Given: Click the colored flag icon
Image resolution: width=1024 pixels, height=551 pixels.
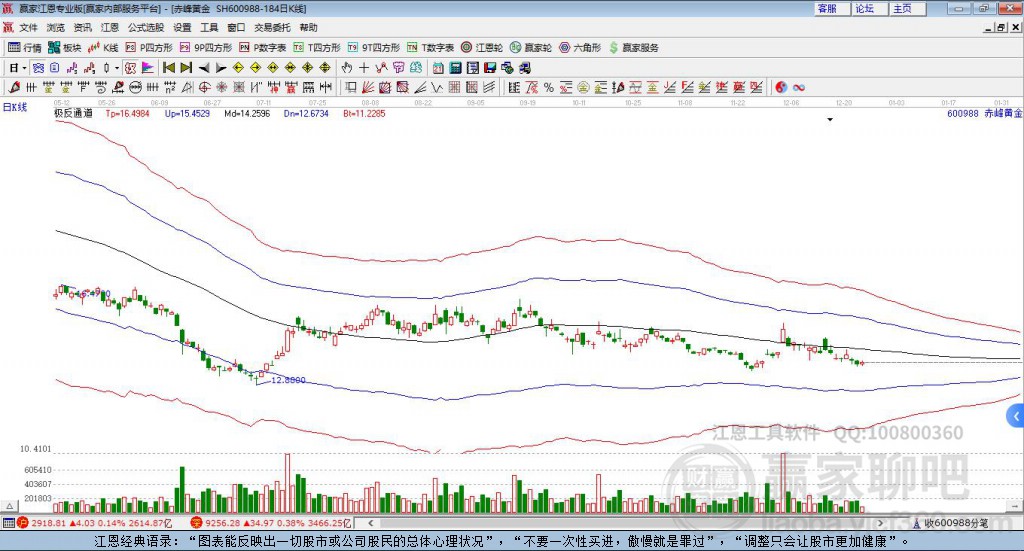Looking at the screenshot, I should point(148,68).
